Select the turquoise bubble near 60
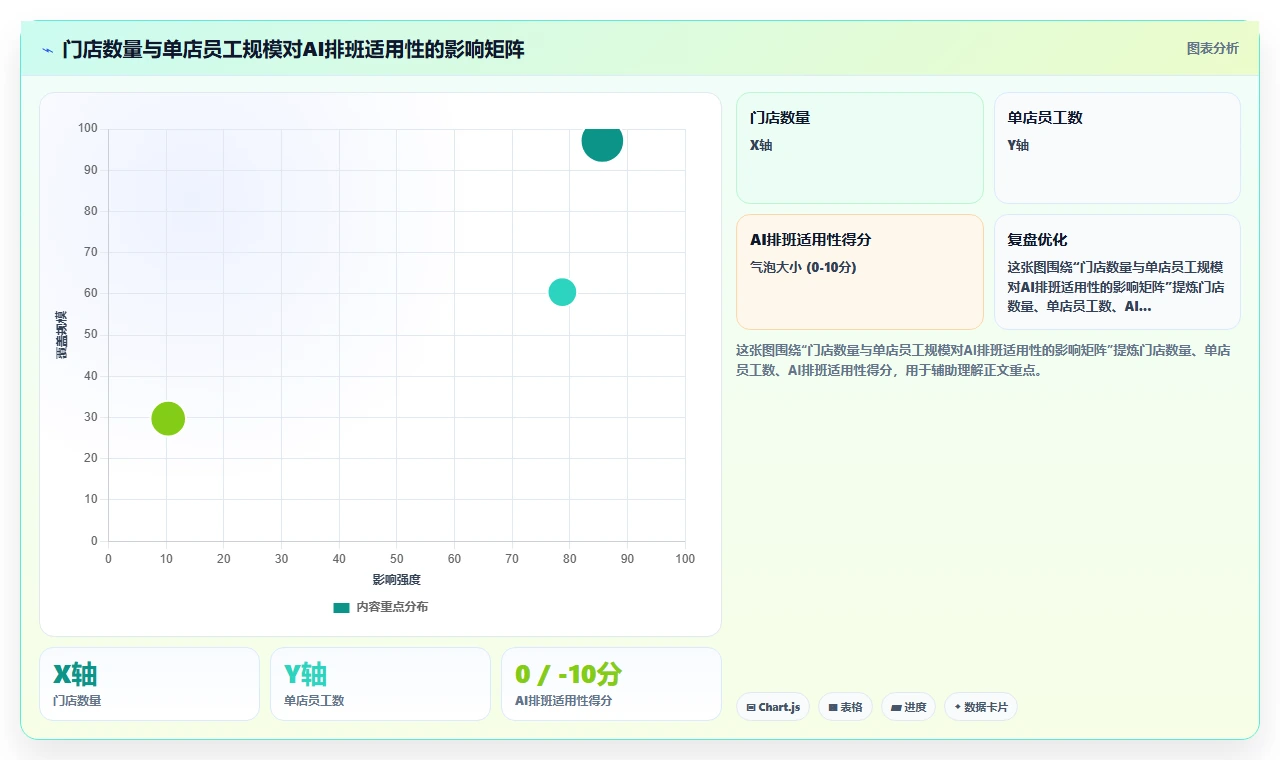The width and height of the screenshot is (1280, 760). coord(562,292)
